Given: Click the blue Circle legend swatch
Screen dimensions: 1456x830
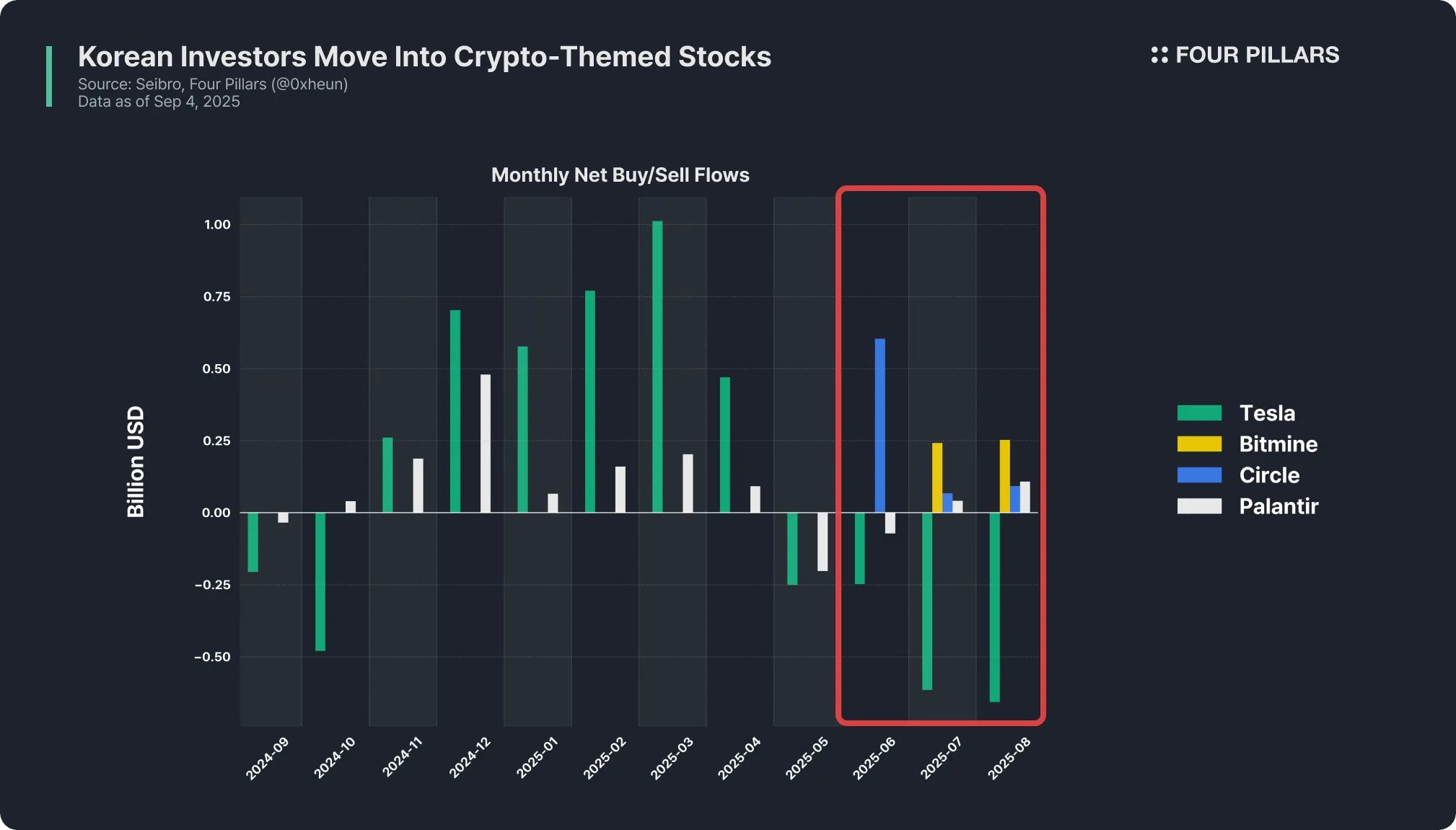Looking at the screenshot, I should tap(1199, 475).
